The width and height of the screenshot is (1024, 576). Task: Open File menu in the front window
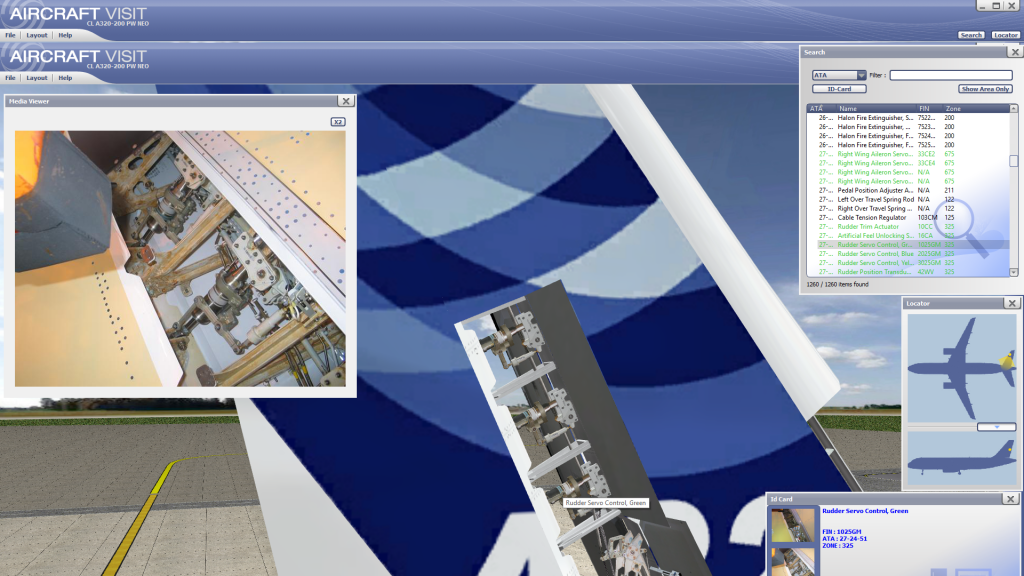point(10,78)
